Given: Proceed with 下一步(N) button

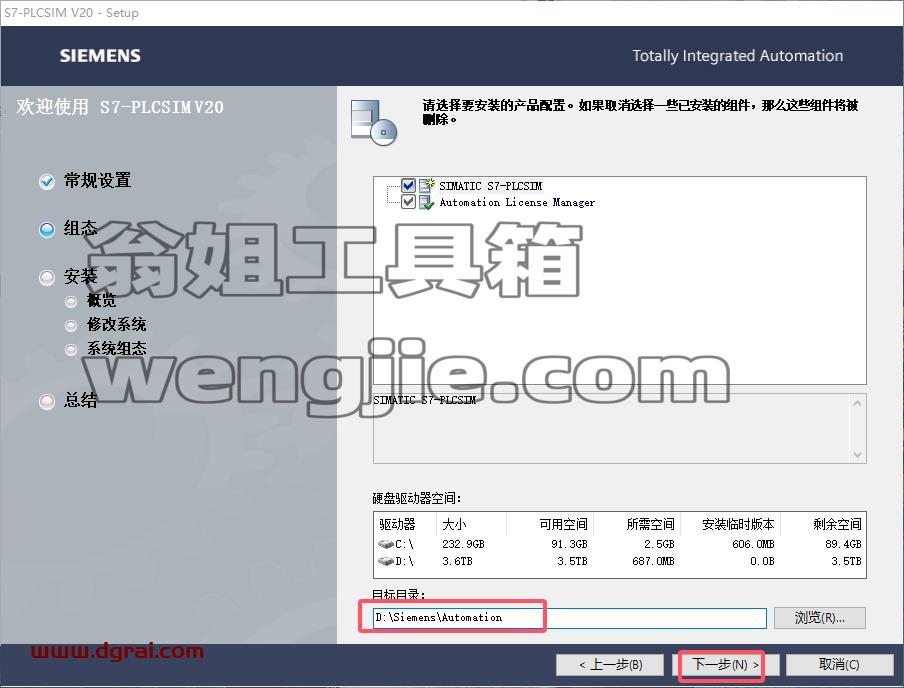Looking at the screenshot, I should point(725,665).
